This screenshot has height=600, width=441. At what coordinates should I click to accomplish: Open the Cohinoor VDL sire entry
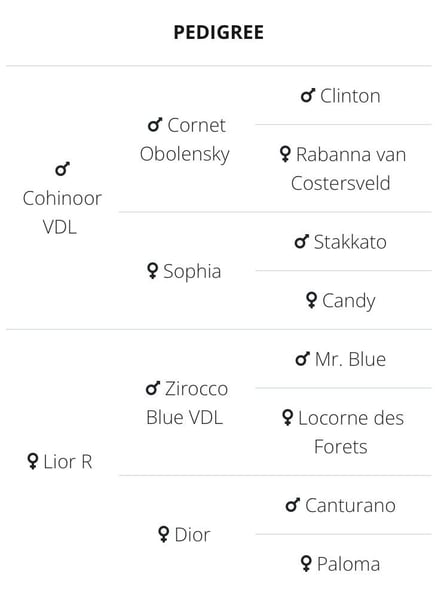(62, 212)
